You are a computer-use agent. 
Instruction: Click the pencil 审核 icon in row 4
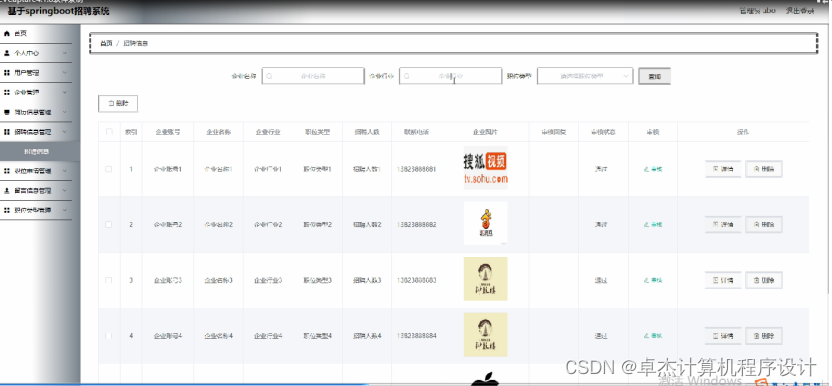(x=646, y=336)
